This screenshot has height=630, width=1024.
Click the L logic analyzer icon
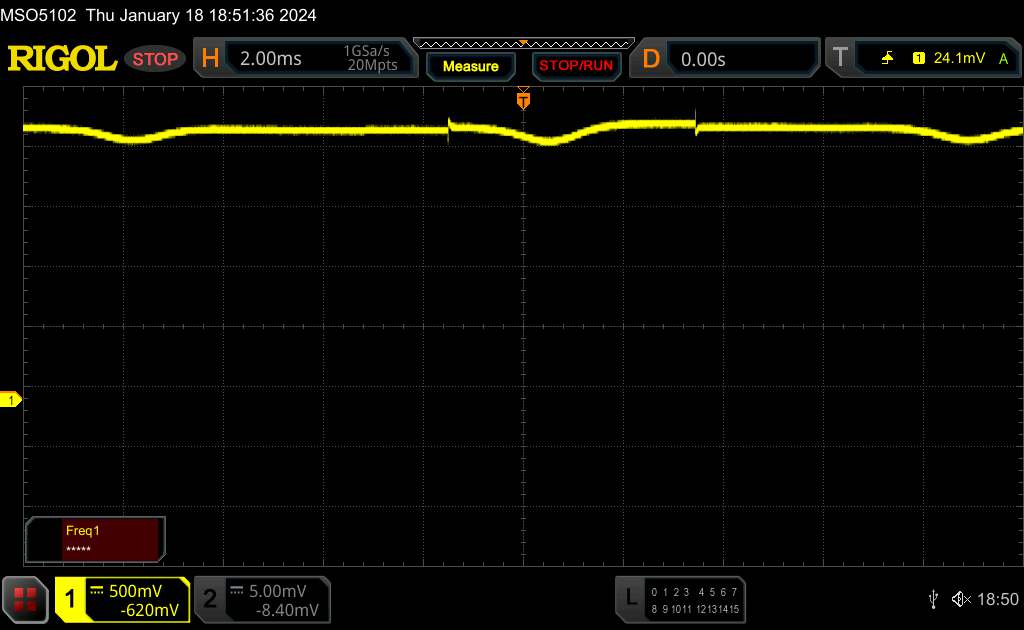pos(630,598)
